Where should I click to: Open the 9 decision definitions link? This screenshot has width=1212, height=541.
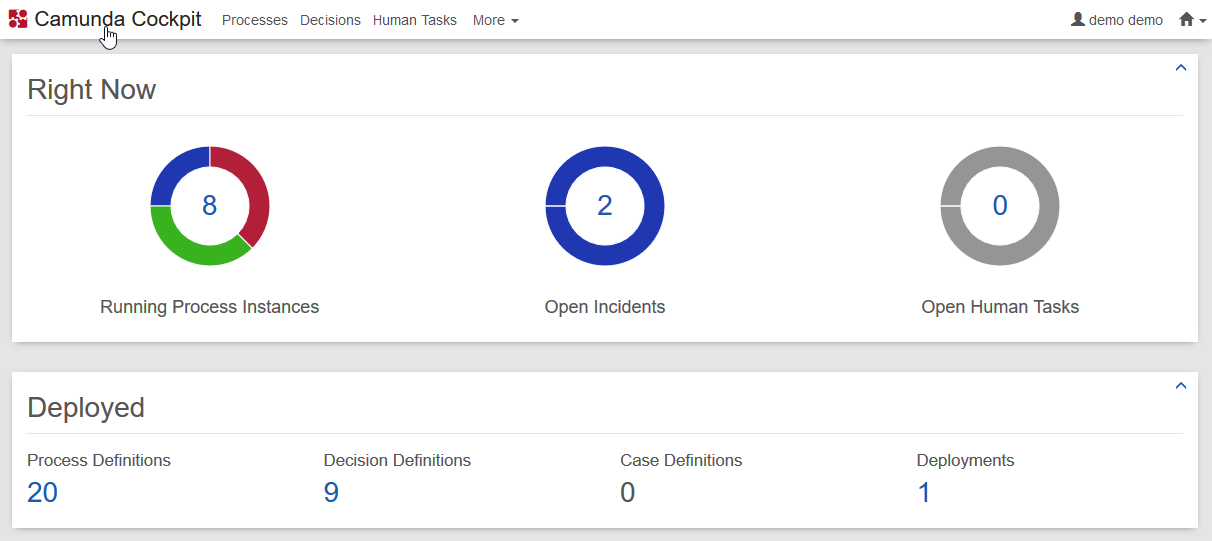click(331, 492)
